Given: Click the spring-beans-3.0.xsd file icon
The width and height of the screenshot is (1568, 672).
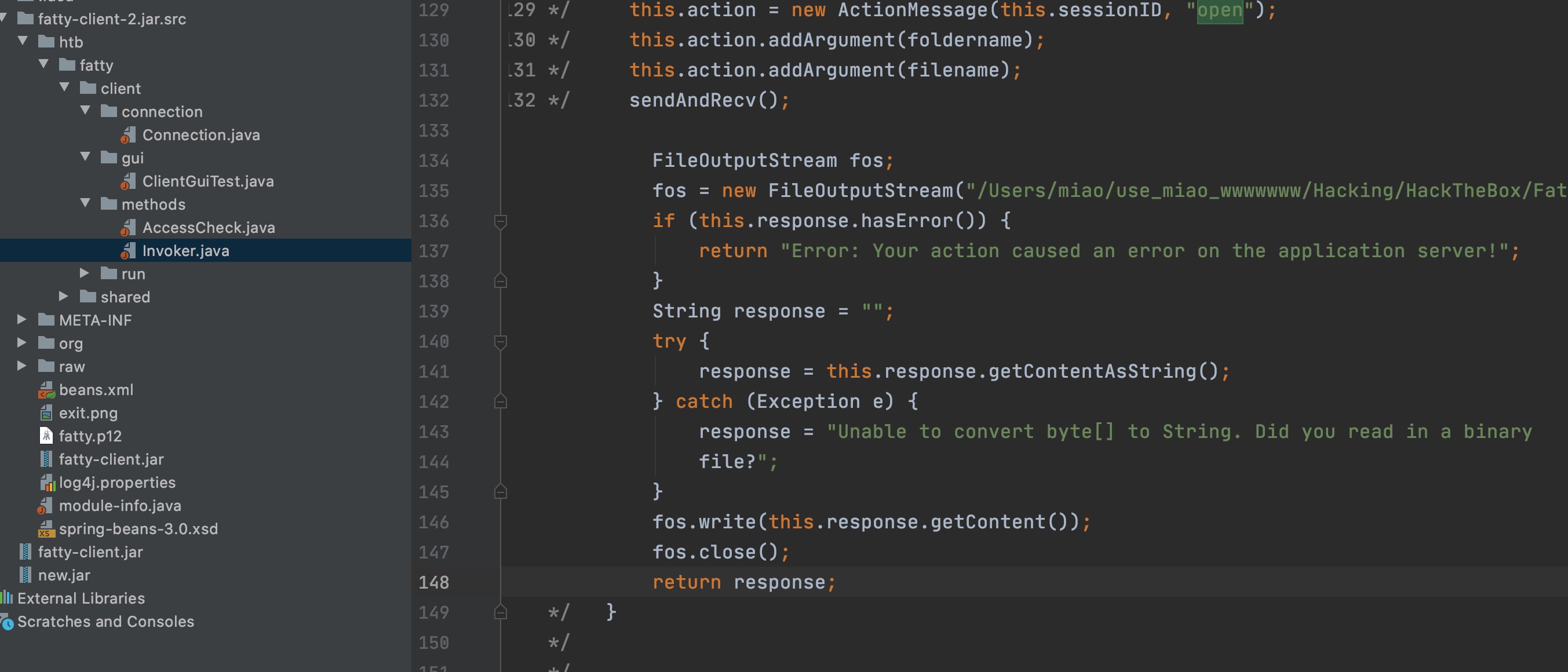Looking at the screenshot, I should point(46,529).
